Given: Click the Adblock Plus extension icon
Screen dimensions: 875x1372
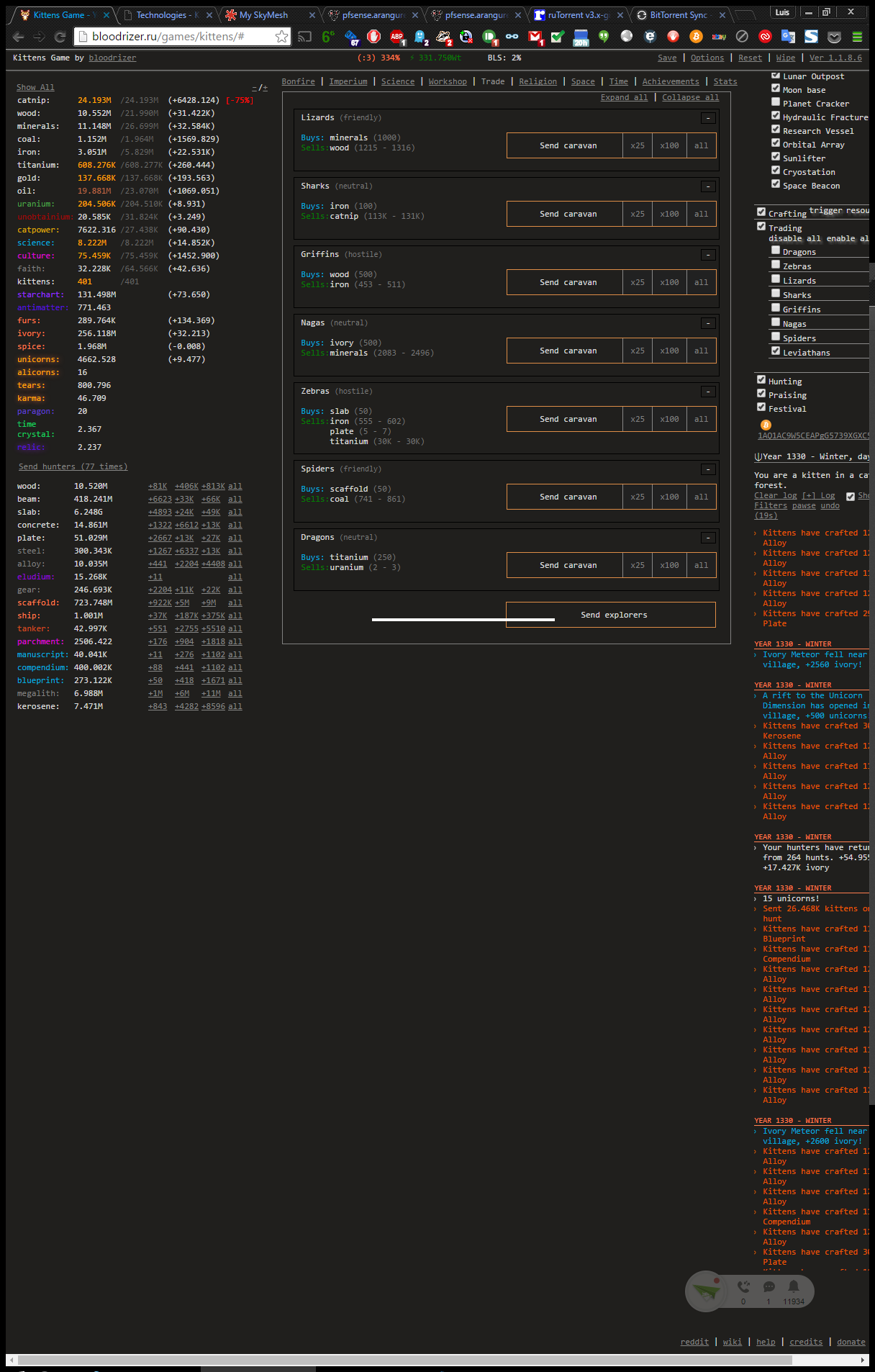Looking at the screenshot, I should point(396,37).
